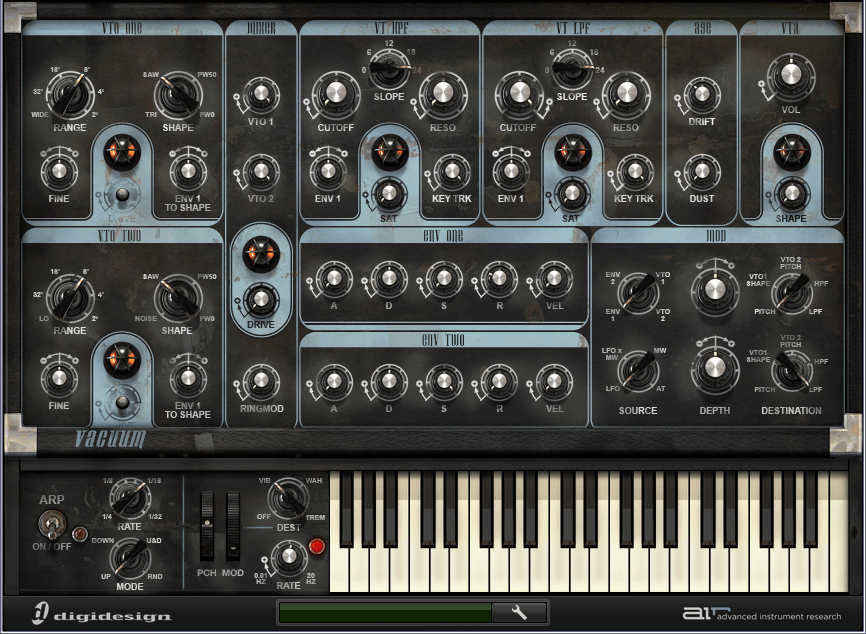Click the ARP MODE rotary selector
This screenshot has height=634, width=866.
(129, 555)
